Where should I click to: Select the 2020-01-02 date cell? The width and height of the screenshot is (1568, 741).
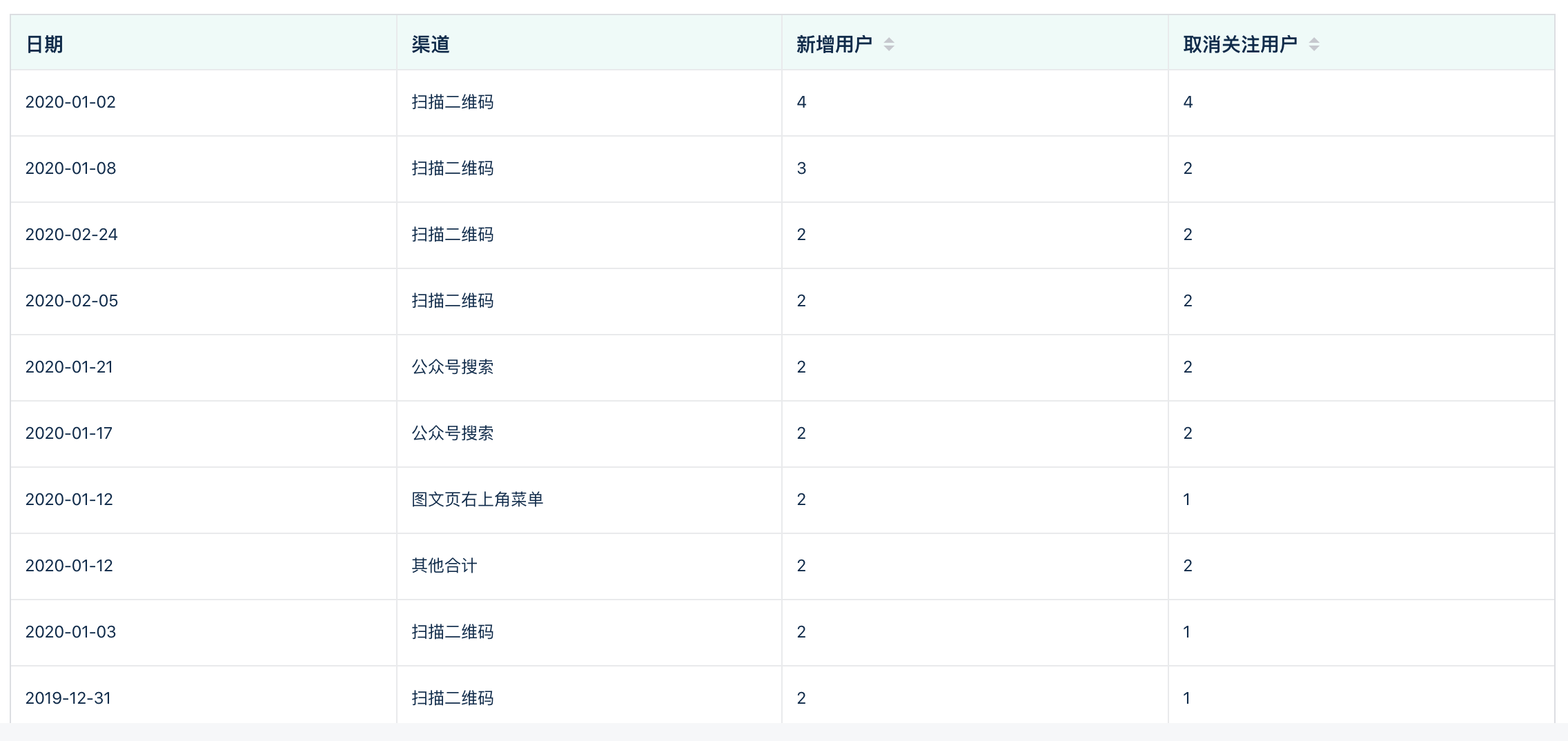pos(70,102)
